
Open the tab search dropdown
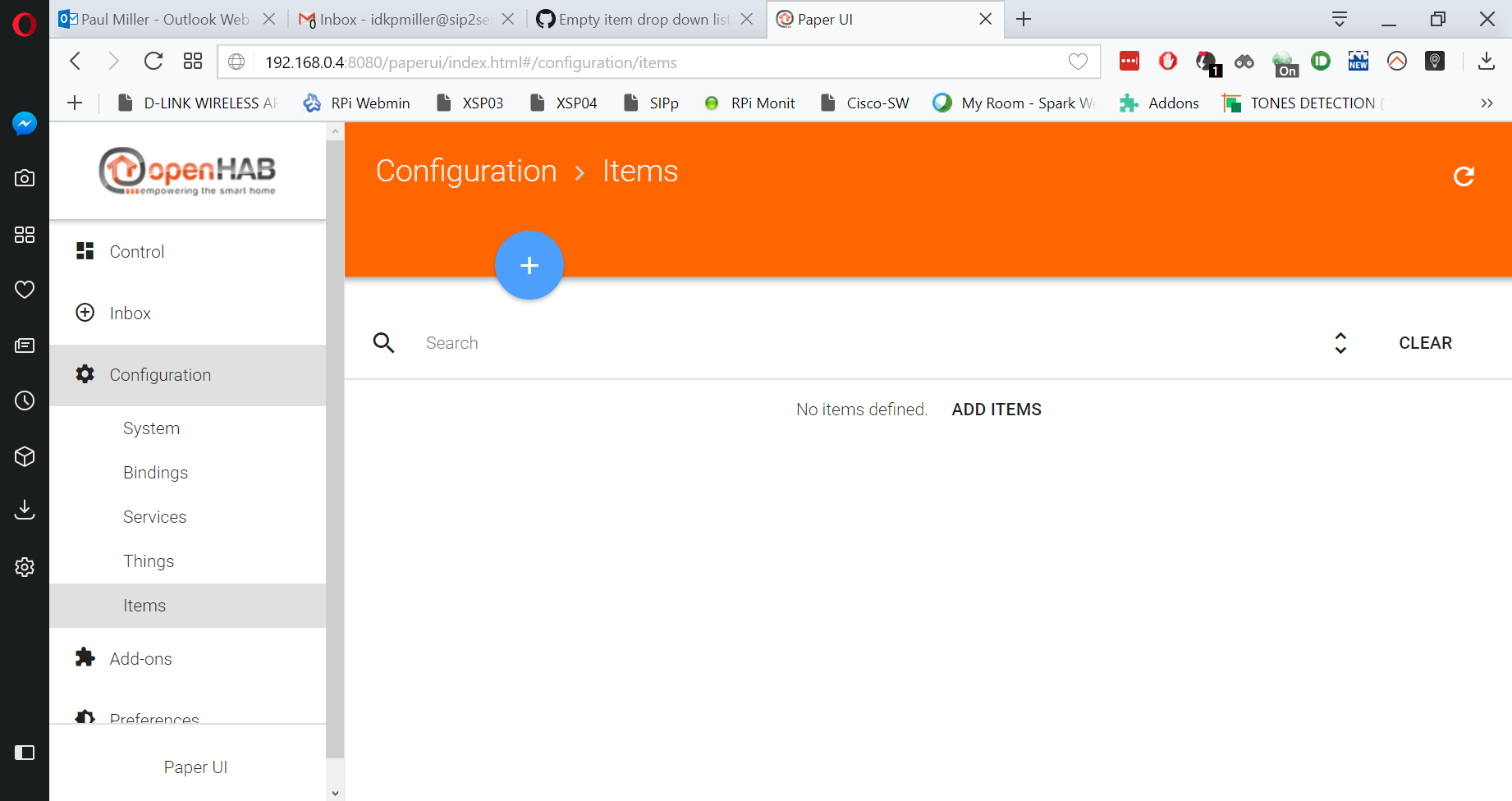pos(1339,18)
